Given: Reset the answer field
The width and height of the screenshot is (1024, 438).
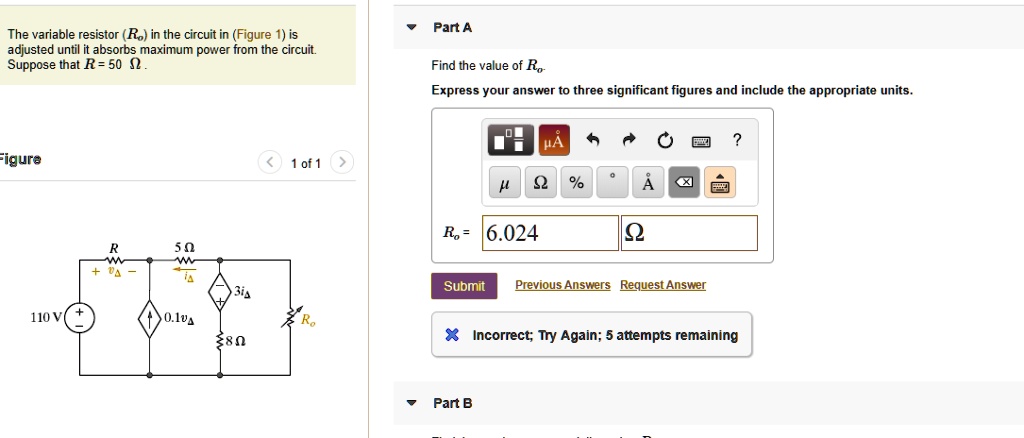Looking at the screenshot, I should pos(664,142).
